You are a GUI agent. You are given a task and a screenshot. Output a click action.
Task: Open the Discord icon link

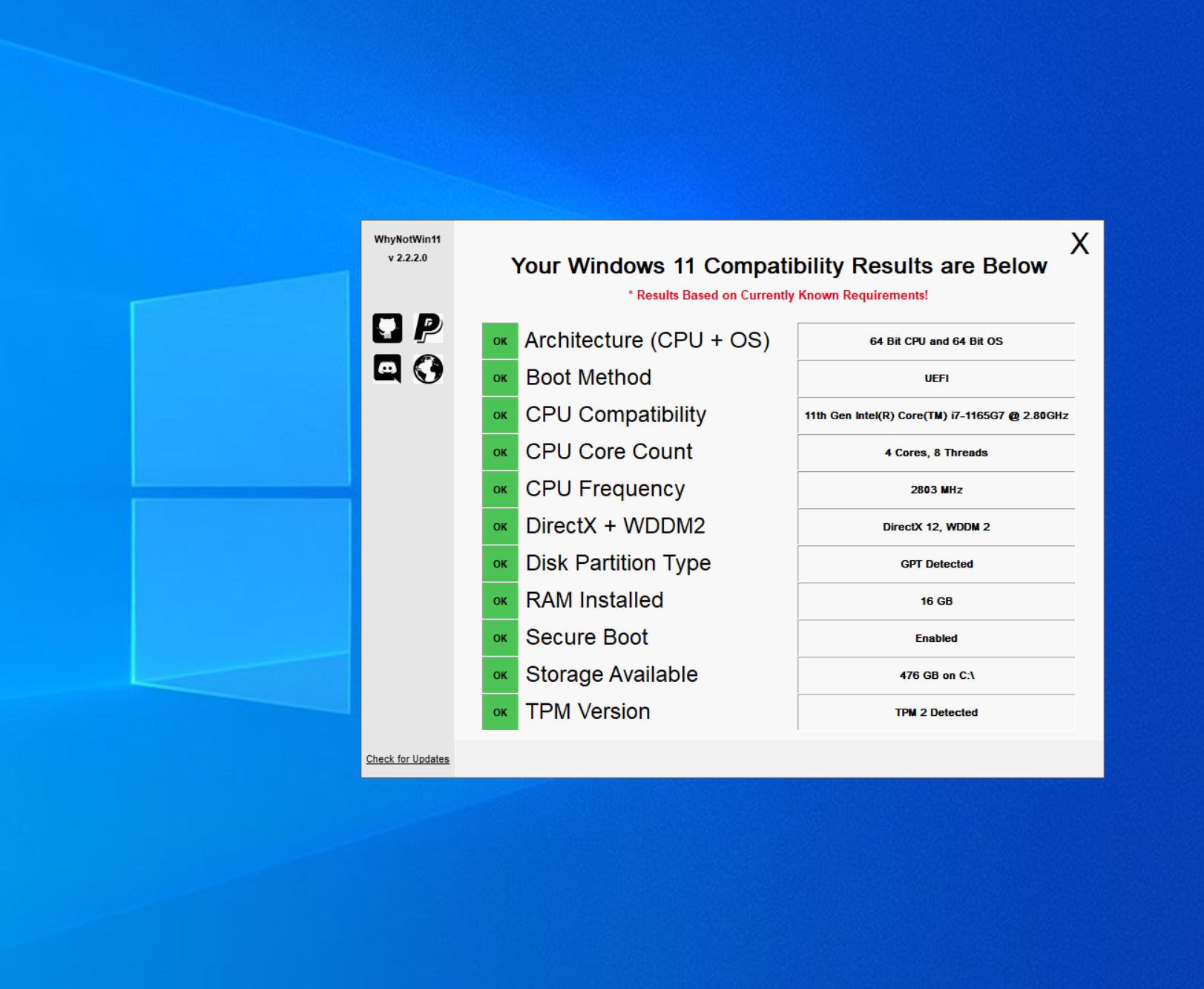(387, 369)
